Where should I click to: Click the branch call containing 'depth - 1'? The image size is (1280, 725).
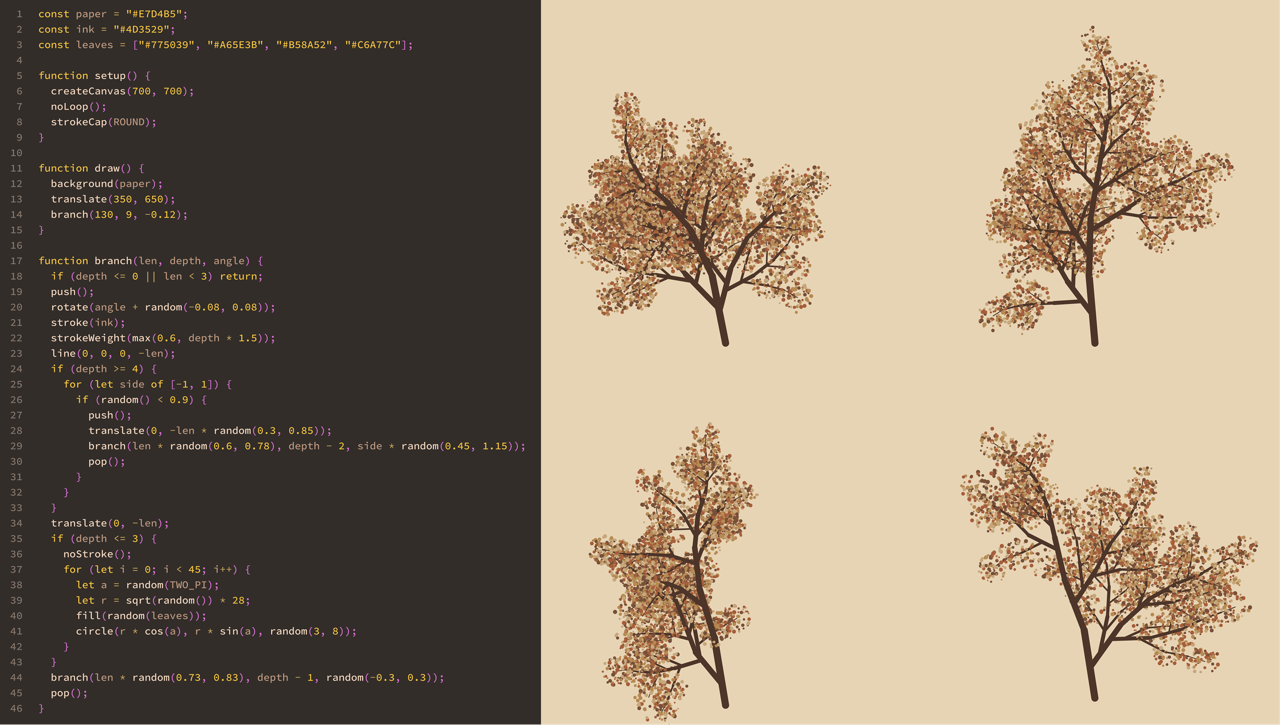248,678
